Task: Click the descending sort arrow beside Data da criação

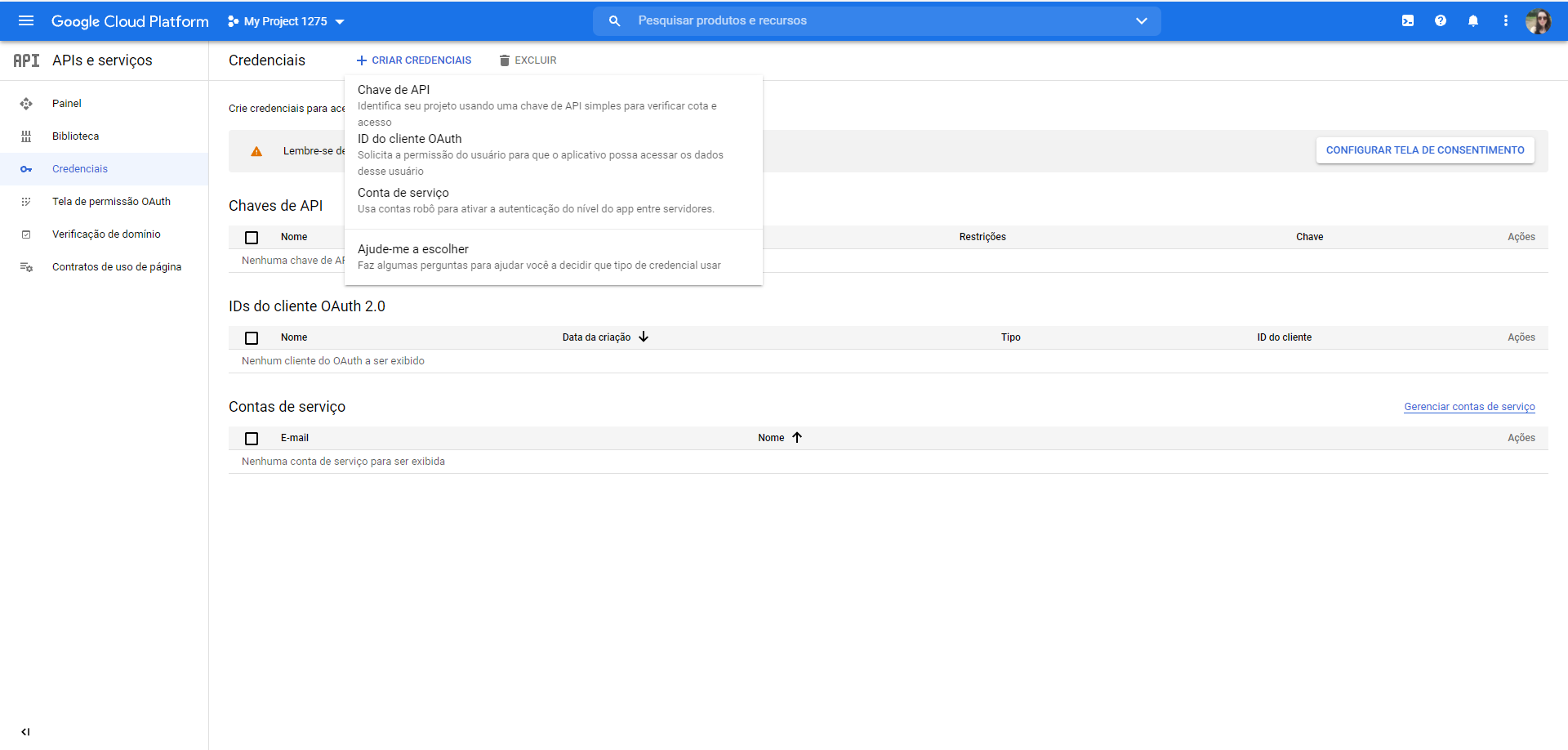Action: [644, 337]
